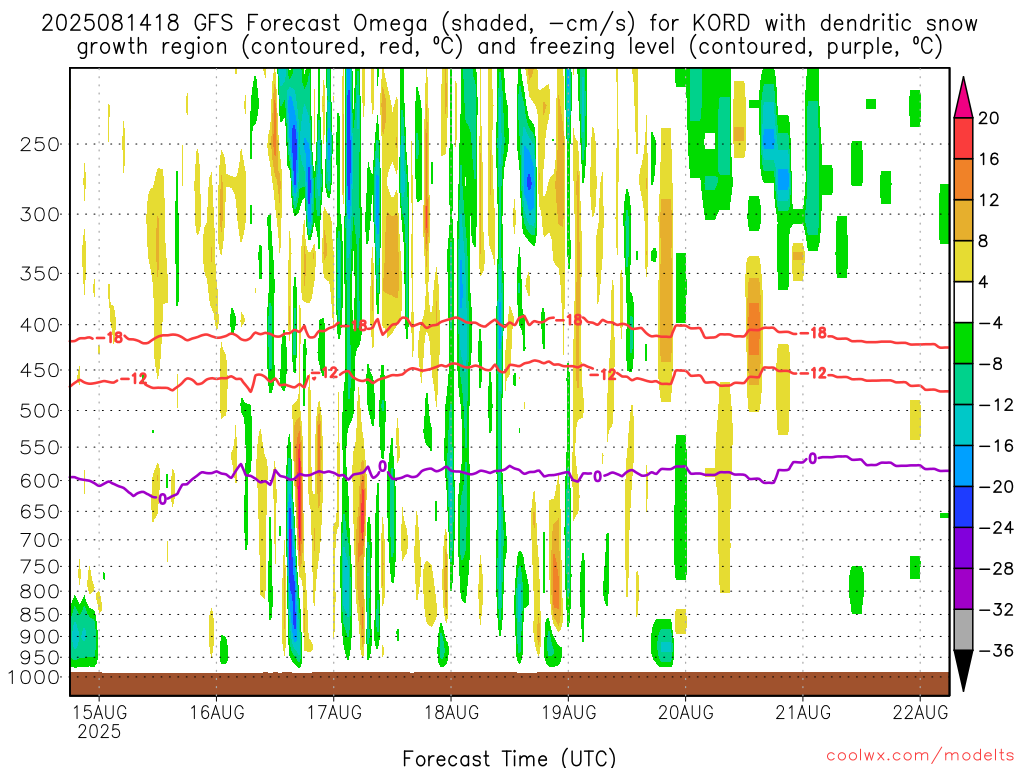Image resolution: width=1024 pixels, height=768 pixels.
Task: Click the 16AUG date label
Action: [x=217, y=712]
